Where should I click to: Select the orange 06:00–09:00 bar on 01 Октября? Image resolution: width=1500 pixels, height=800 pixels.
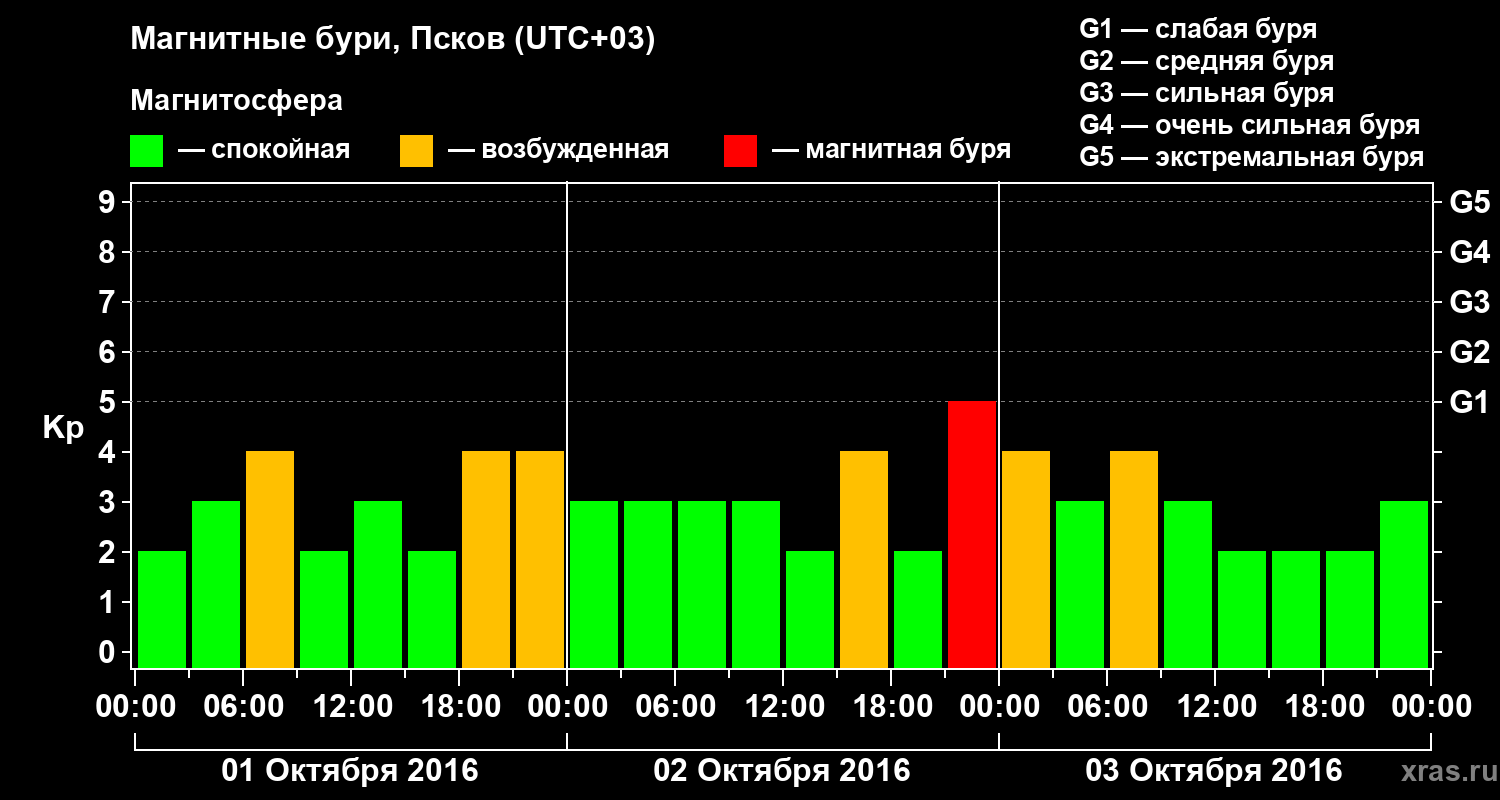(270, 559)
